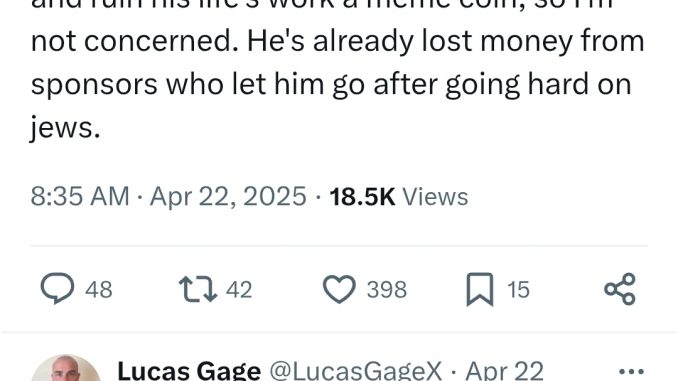Select the partially cropped top line of the tweet

tap(322, 6)
